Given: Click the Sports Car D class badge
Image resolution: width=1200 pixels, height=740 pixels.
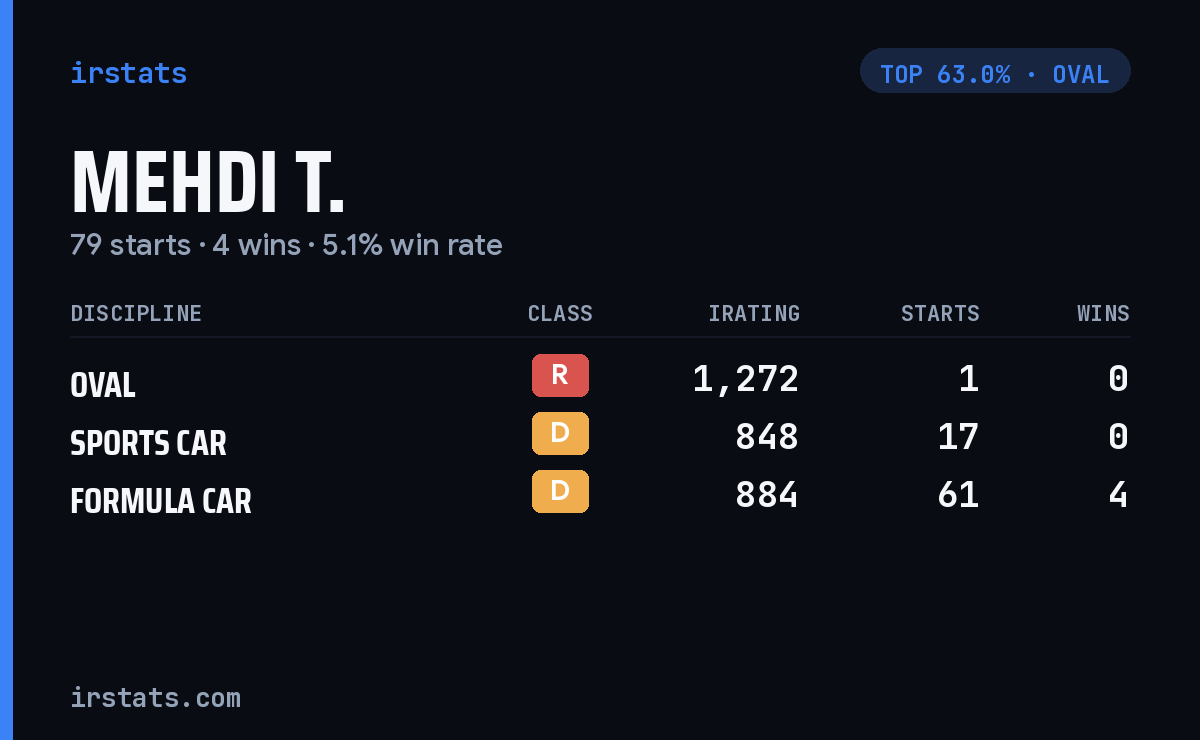Looking at the screenshot, I should click(560, 433).
